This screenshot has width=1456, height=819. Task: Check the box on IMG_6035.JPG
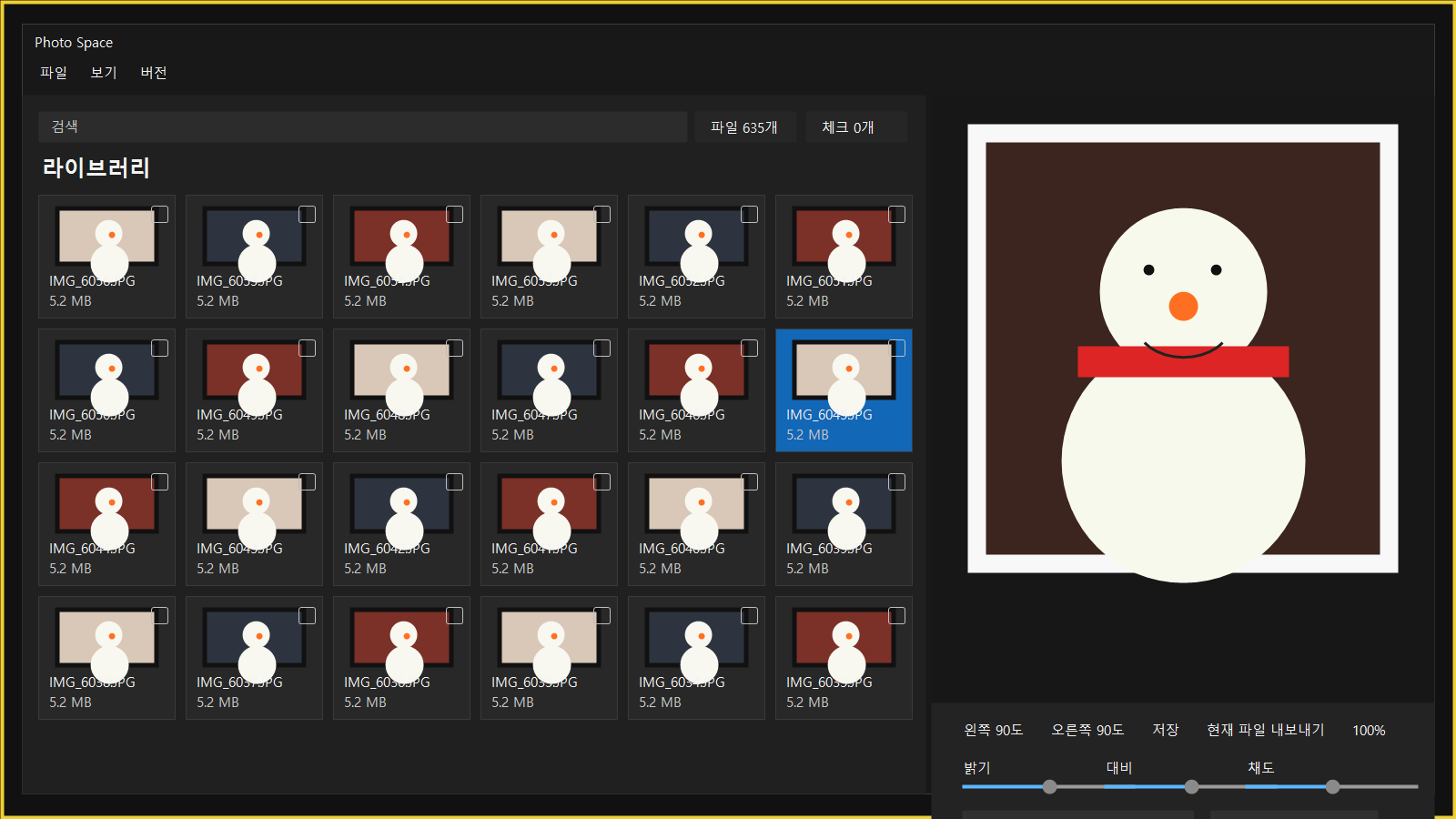coord(602,616)
